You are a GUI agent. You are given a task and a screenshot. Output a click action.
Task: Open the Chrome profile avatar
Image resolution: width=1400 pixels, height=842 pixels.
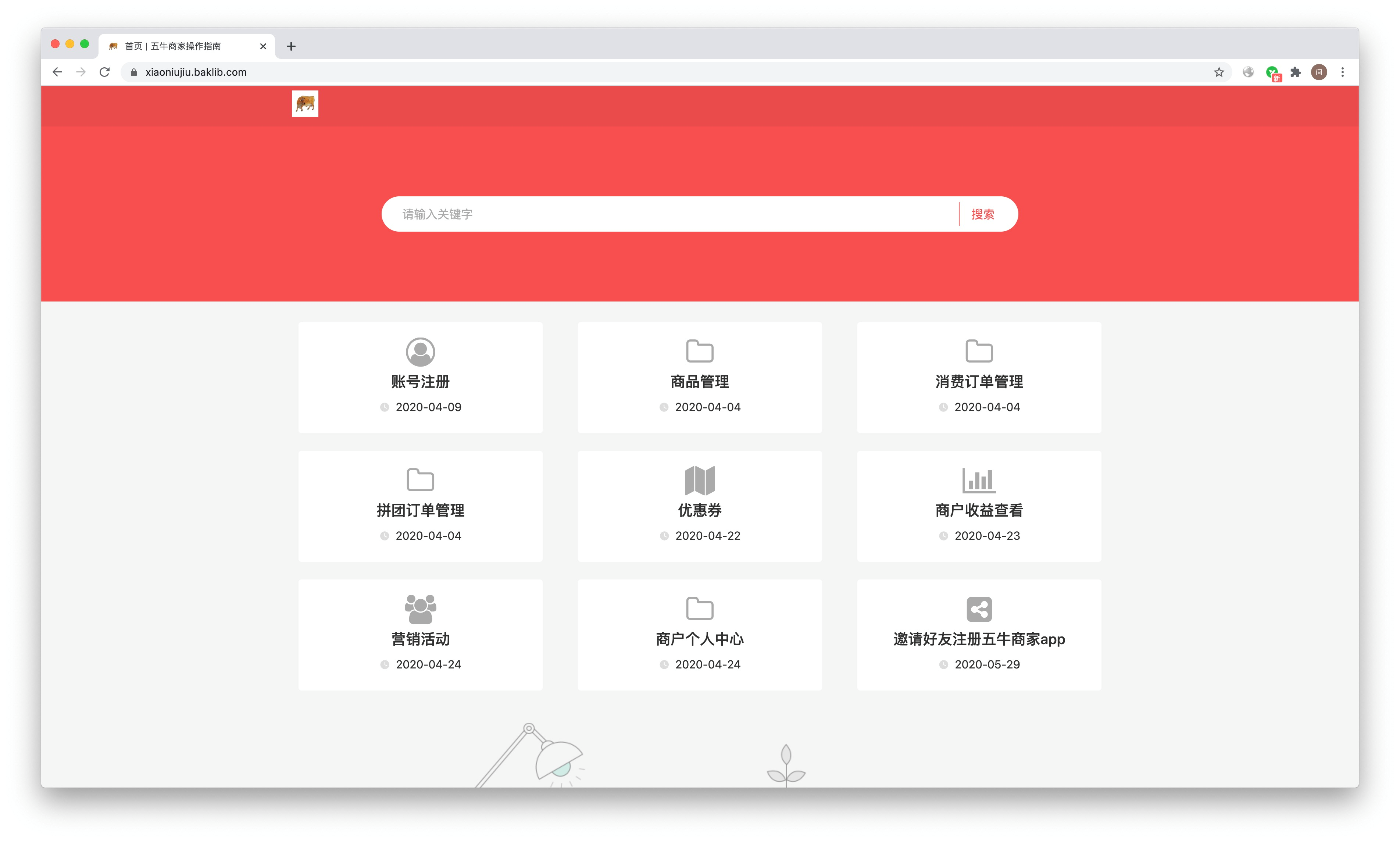[1319, 72]
